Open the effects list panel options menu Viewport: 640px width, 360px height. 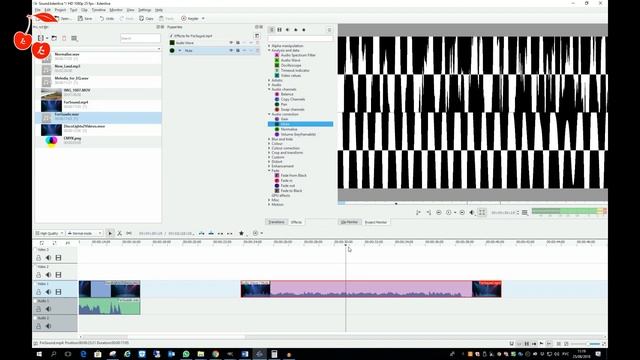(329, 30)
